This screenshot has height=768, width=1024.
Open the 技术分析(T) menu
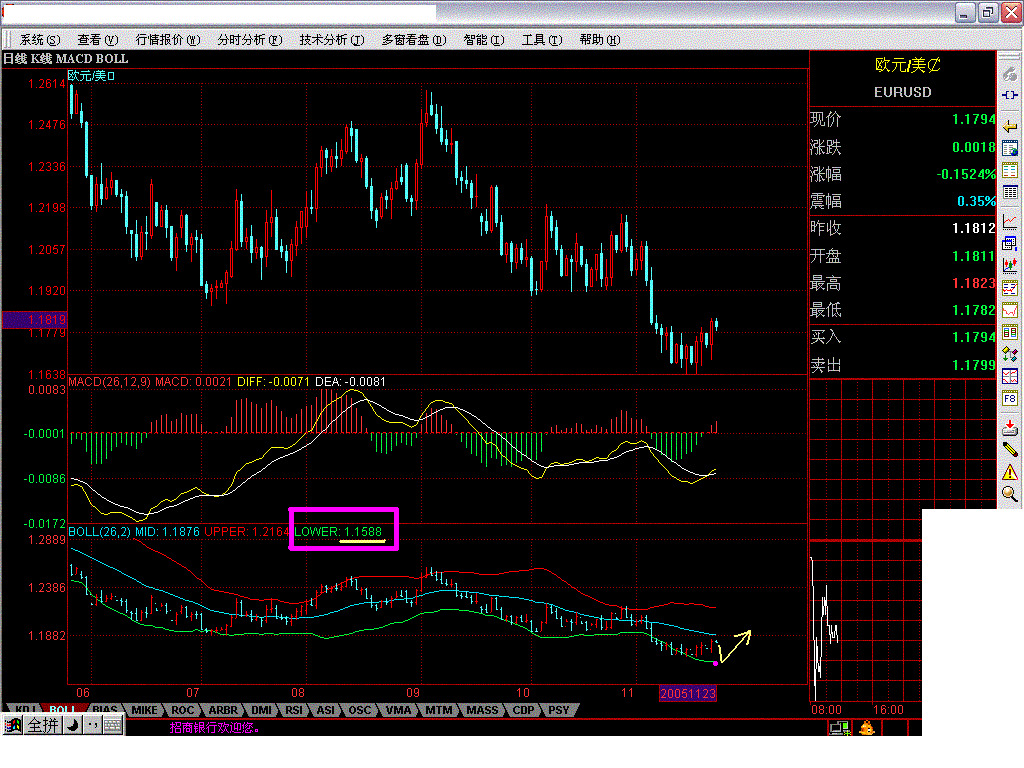point(332,40)
